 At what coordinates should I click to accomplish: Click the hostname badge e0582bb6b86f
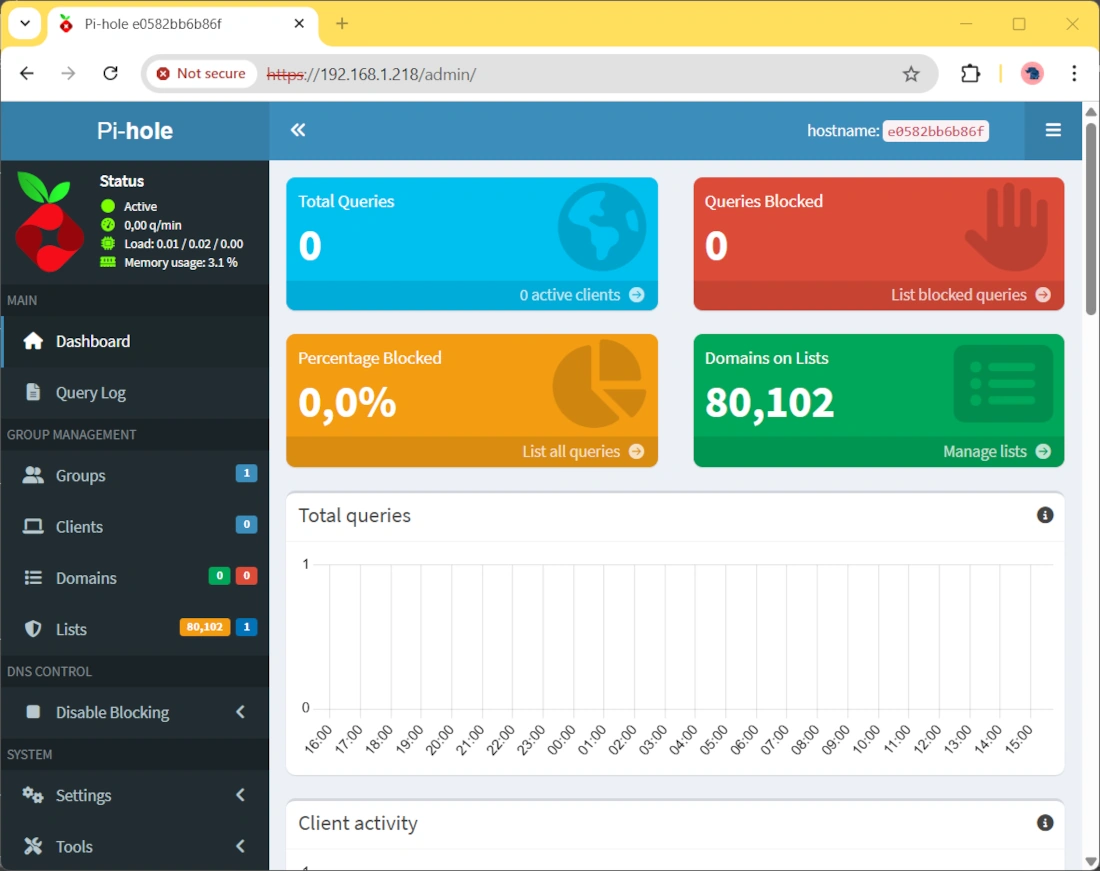click(935, 130)
